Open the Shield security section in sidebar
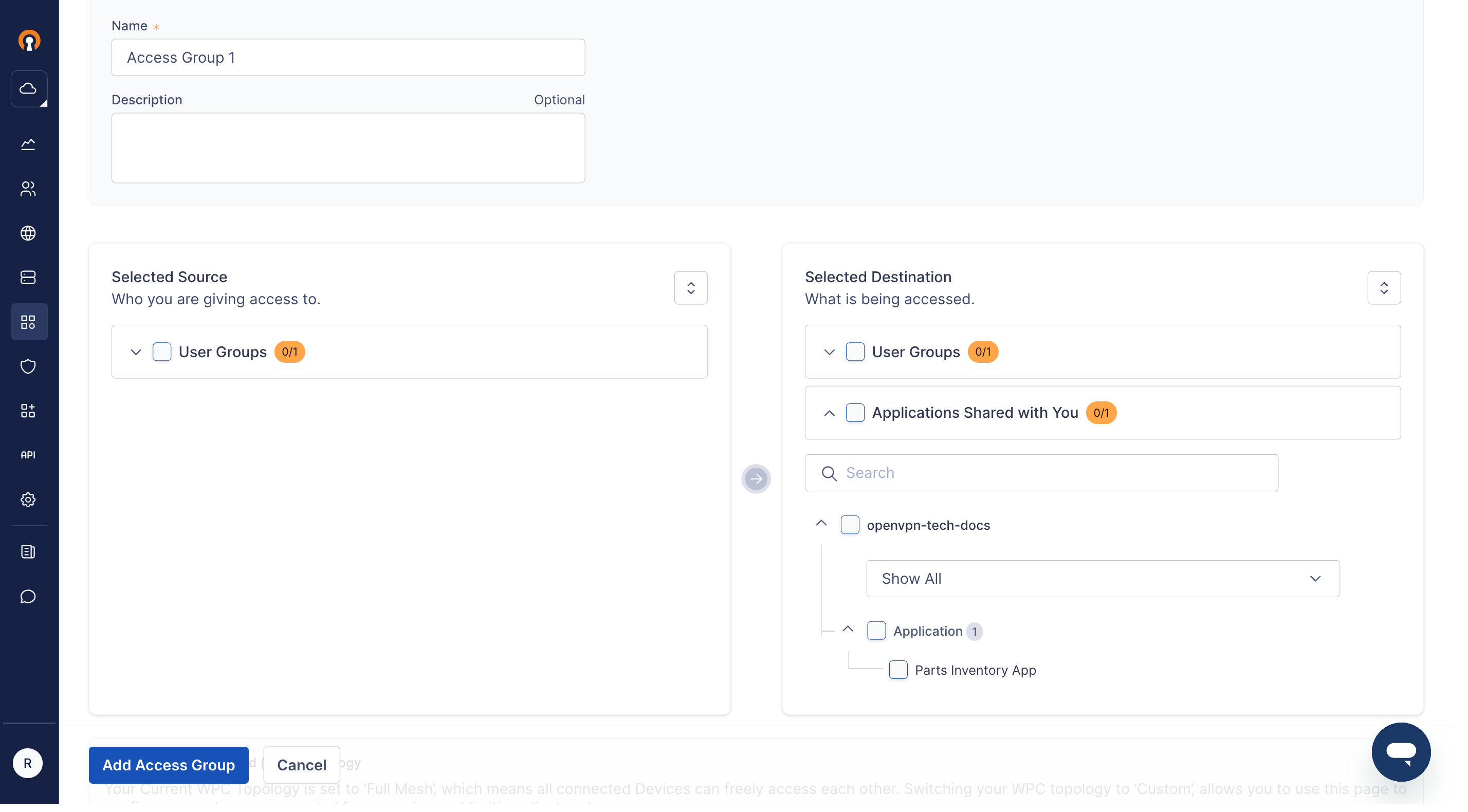This screenshot has width=1468, height=812. (28, 366)
